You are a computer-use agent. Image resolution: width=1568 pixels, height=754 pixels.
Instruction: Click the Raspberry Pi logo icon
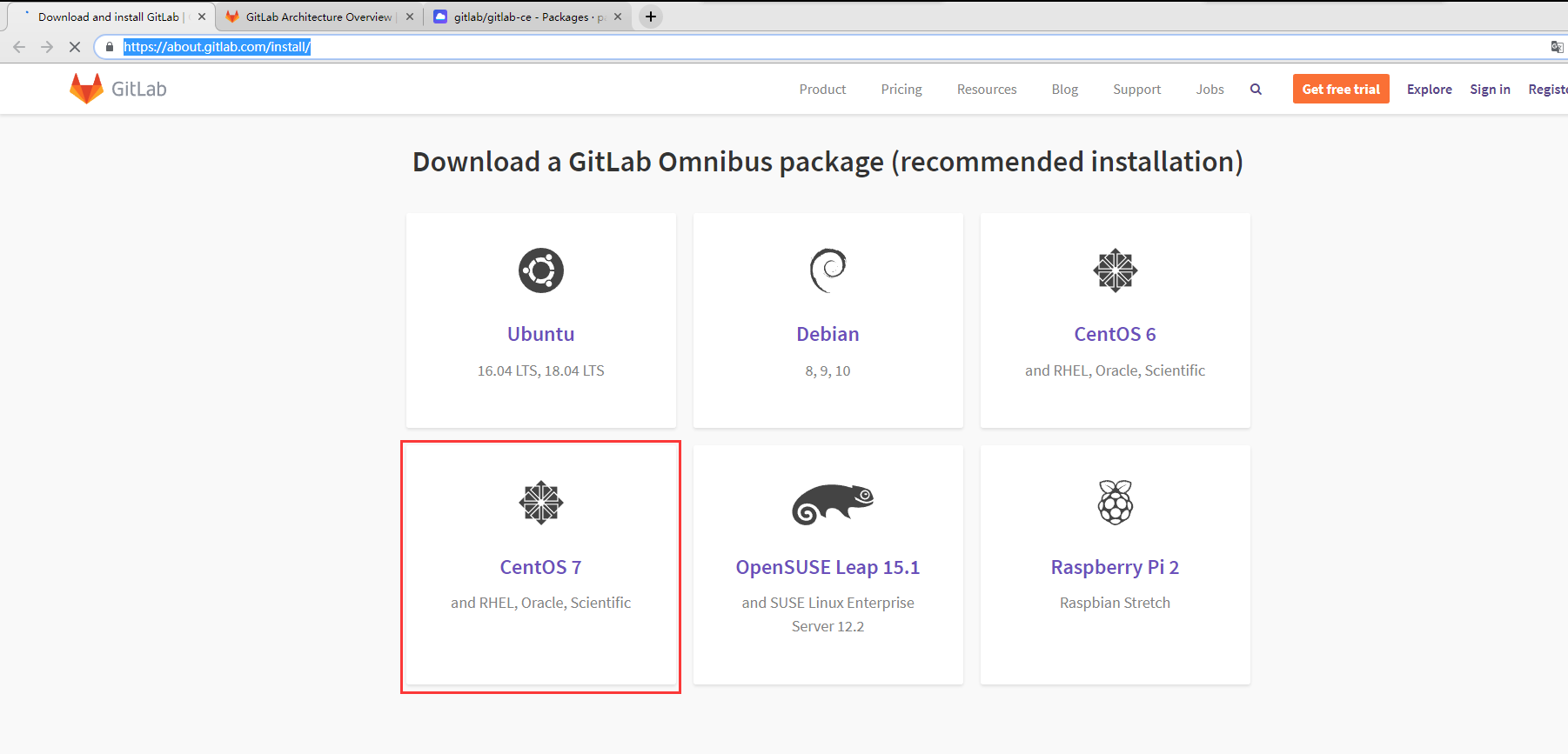1116,503
